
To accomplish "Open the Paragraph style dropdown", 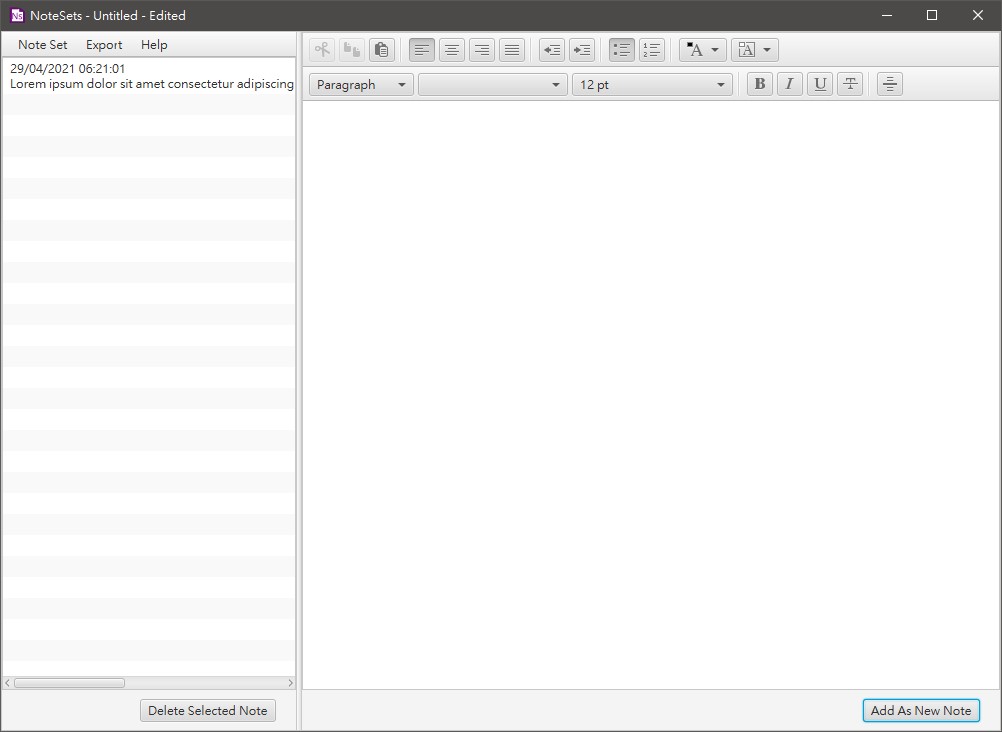I will tap(361, 85).
